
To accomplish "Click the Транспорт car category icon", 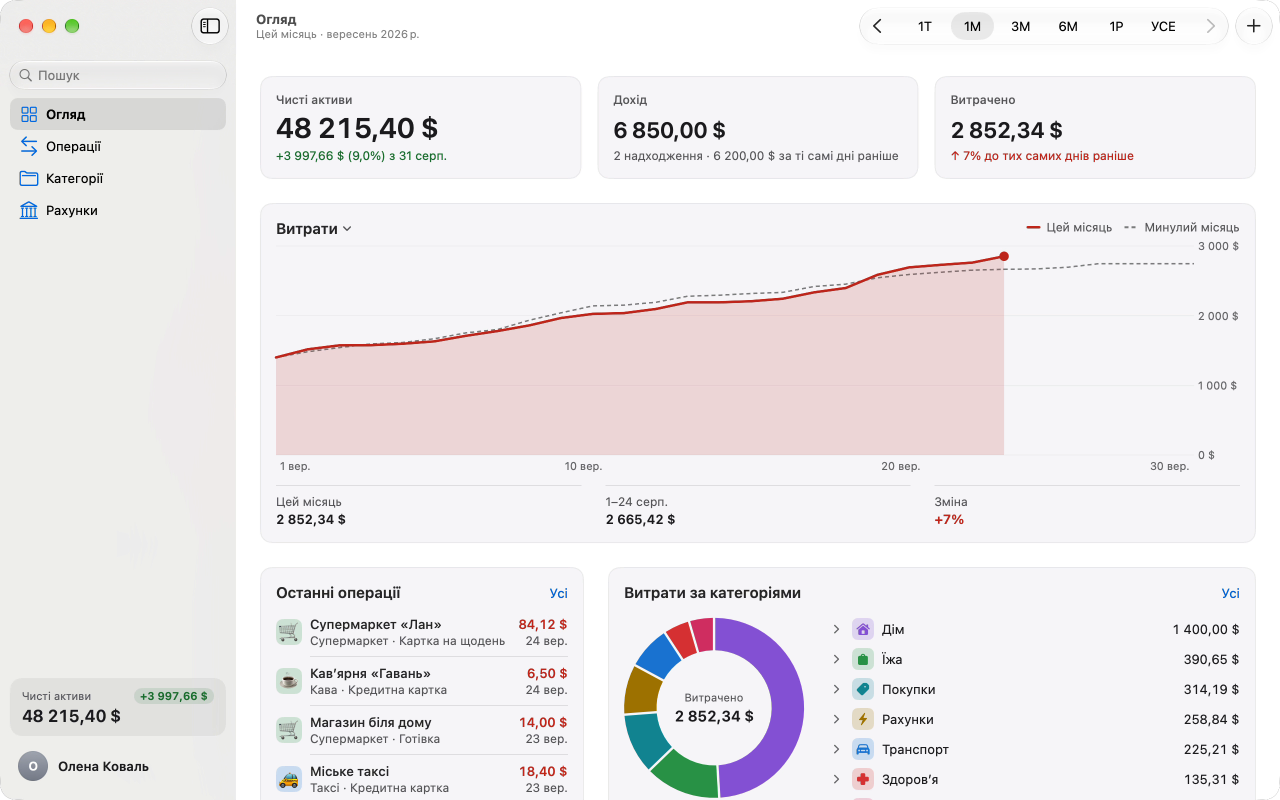I will (863, 749).
